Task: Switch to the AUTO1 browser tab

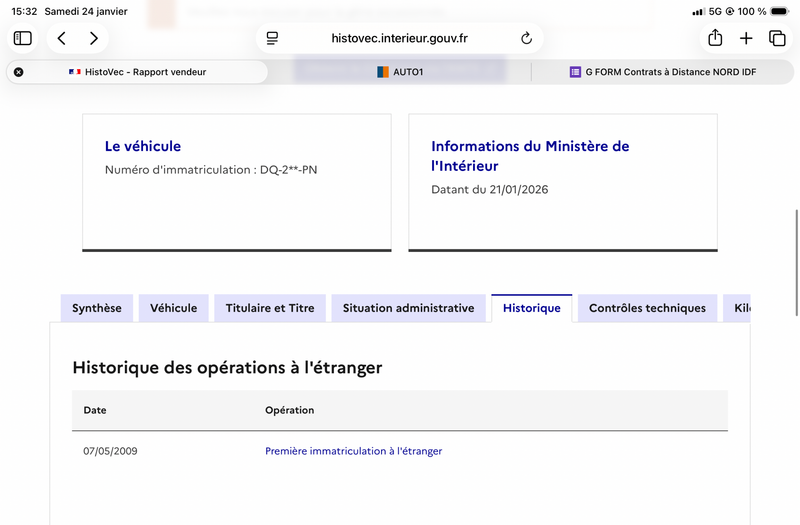Action: [x=400, y=72]
